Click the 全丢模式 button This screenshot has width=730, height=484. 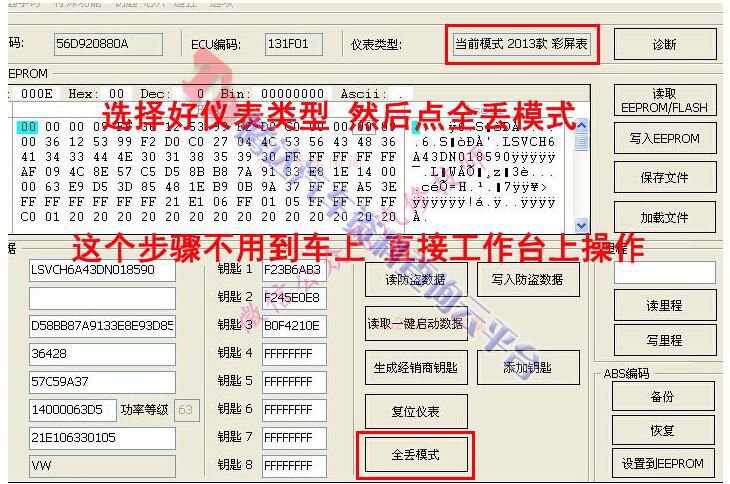point(416,455)
